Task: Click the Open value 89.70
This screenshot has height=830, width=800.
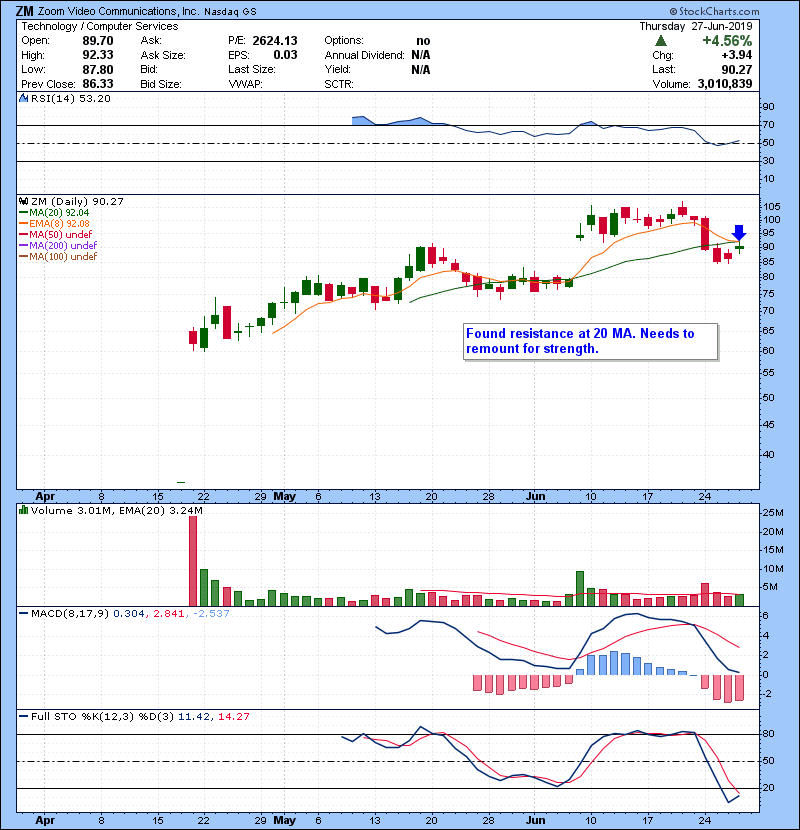Action: coord(98,41)
